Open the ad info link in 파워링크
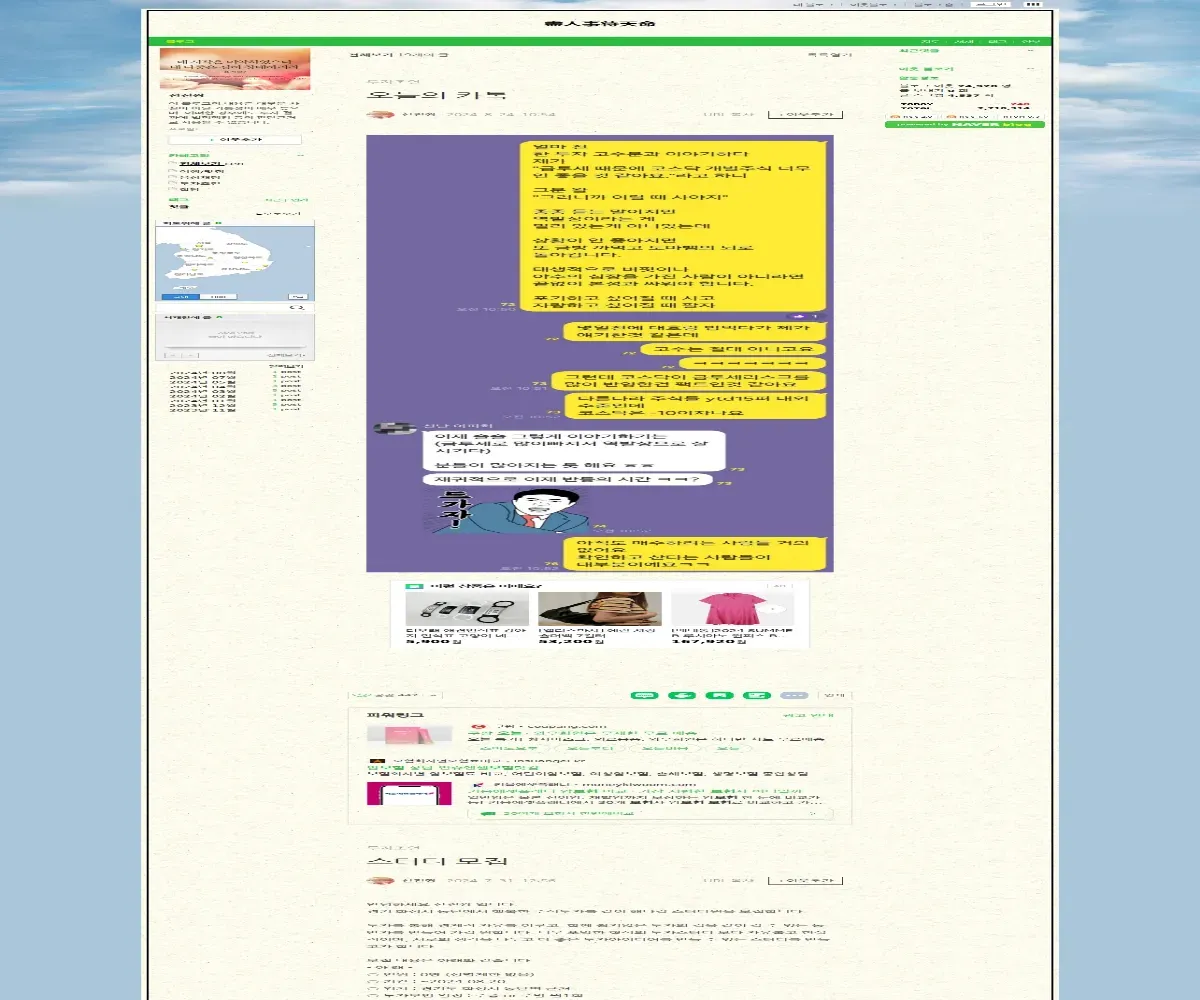 (807, 716)
